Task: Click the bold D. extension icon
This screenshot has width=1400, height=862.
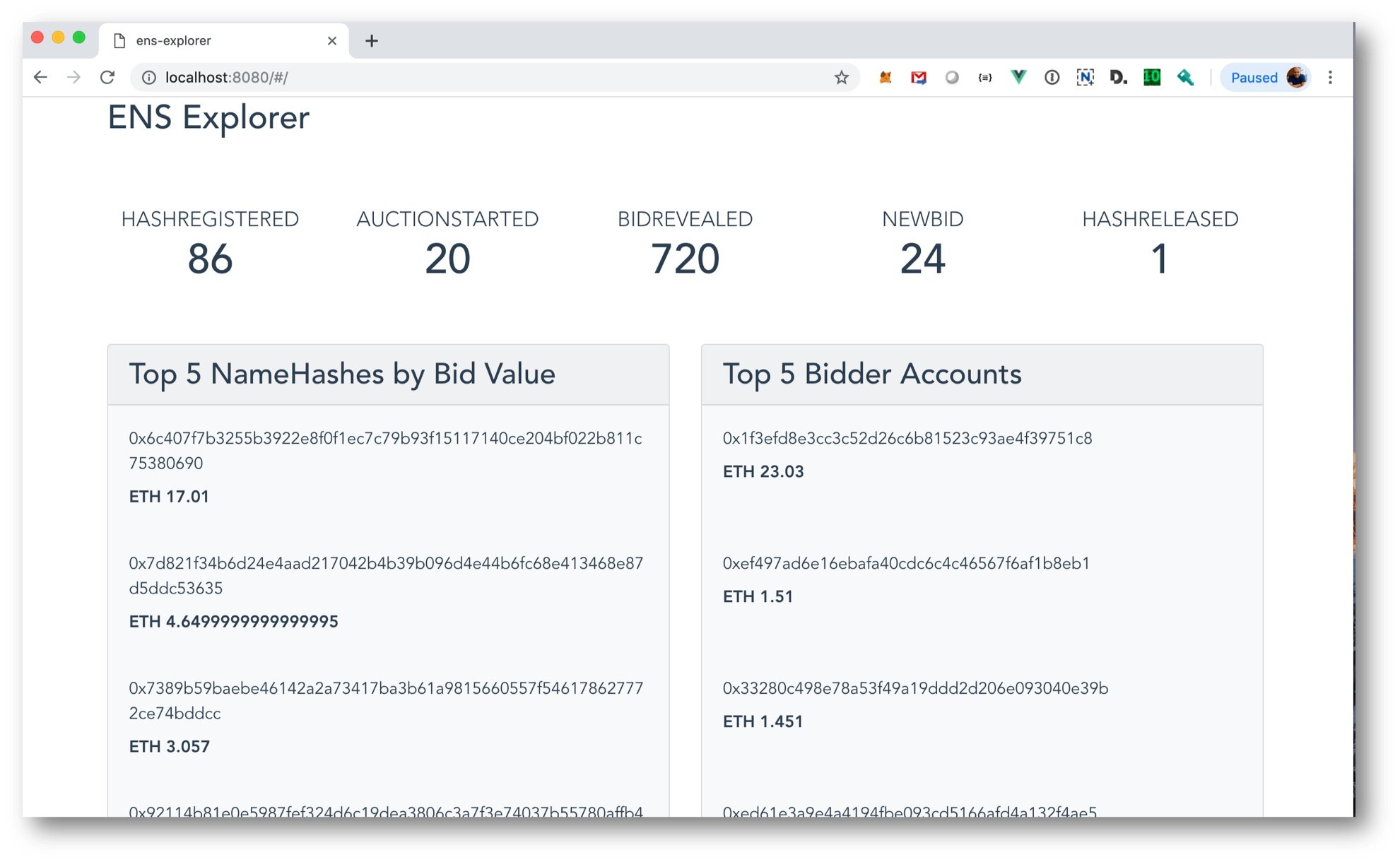Action: [x=1118, y=78]
